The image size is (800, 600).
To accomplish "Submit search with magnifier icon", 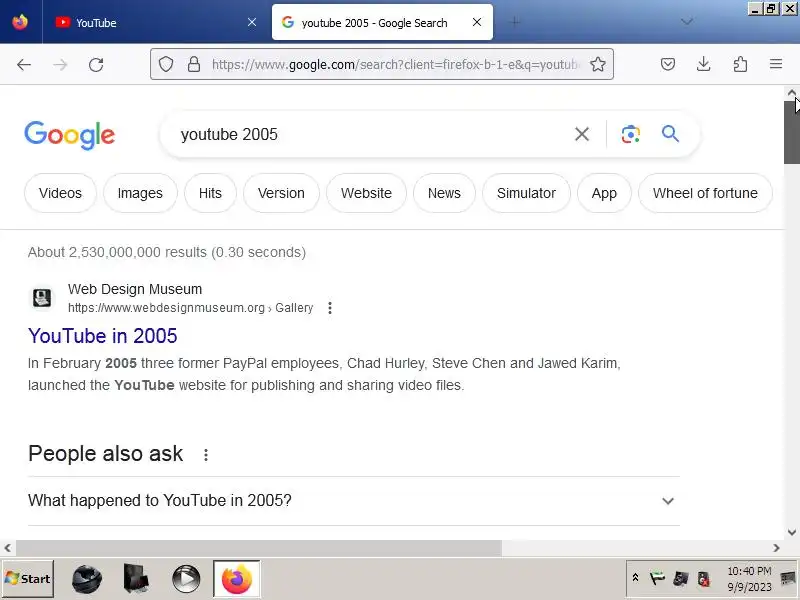I will (670, 134).
